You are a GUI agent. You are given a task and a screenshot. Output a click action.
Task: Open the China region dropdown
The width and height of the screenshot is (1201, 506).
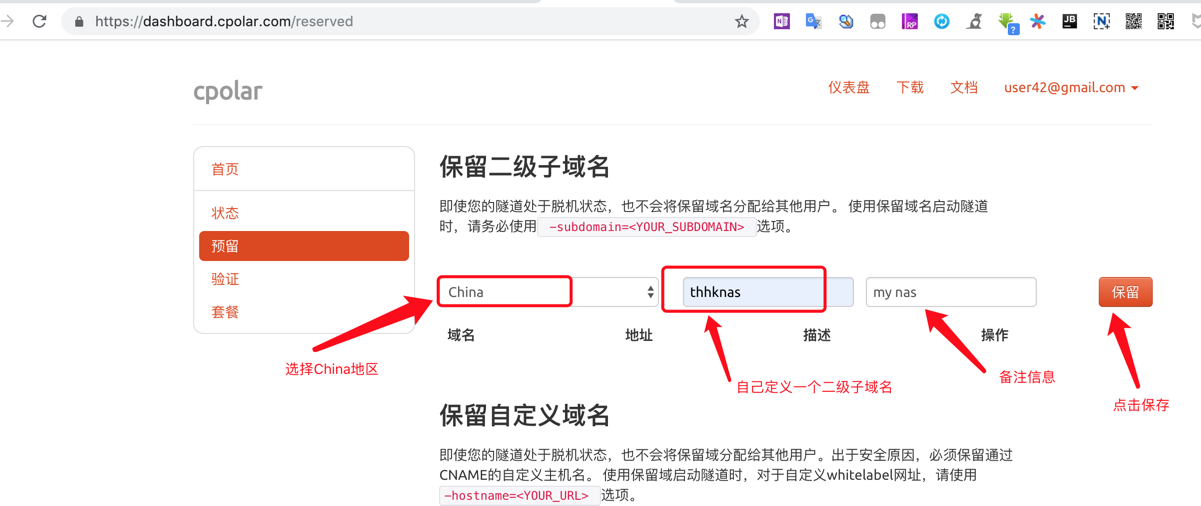(548, 292)
